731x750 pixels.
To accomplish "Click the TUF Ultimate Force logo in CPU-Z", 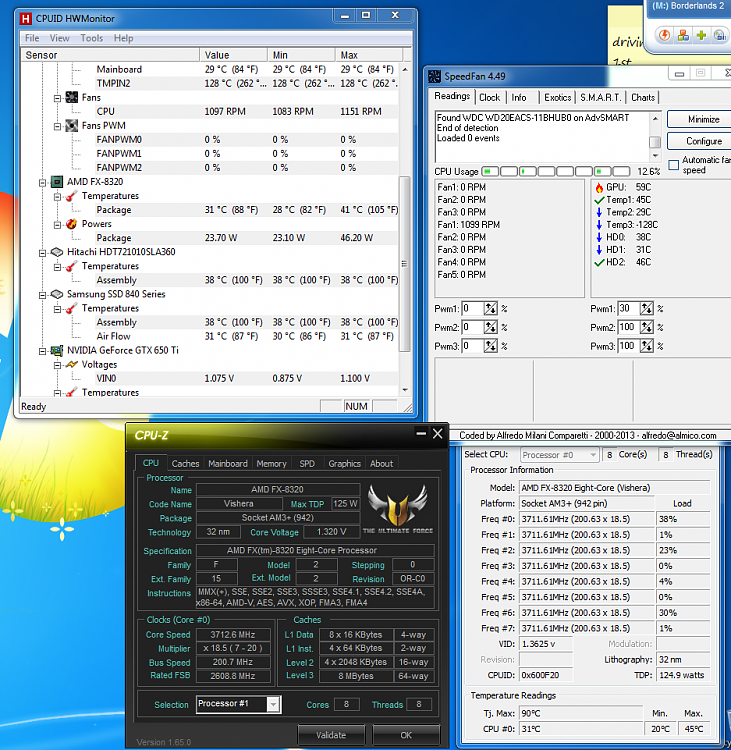I will [398, 509].
